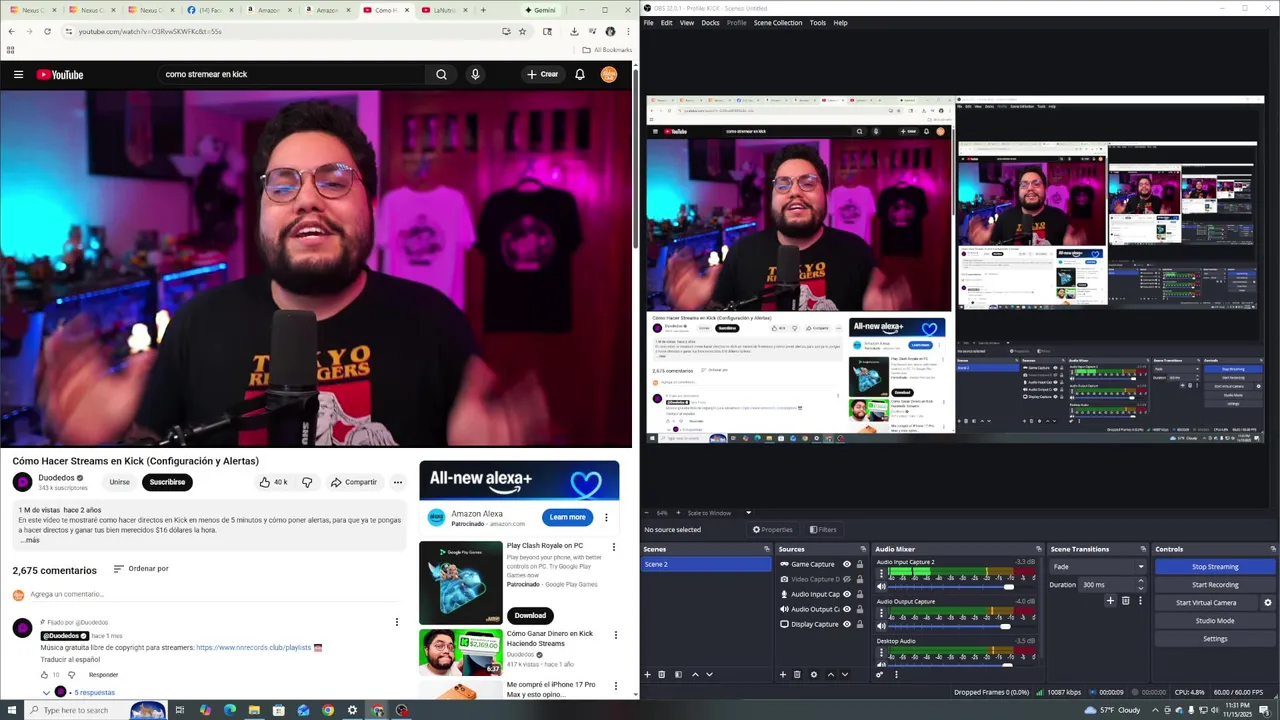Open options menu for Play Clash Royale ad
1280x720 pixels.
(614, 547)
